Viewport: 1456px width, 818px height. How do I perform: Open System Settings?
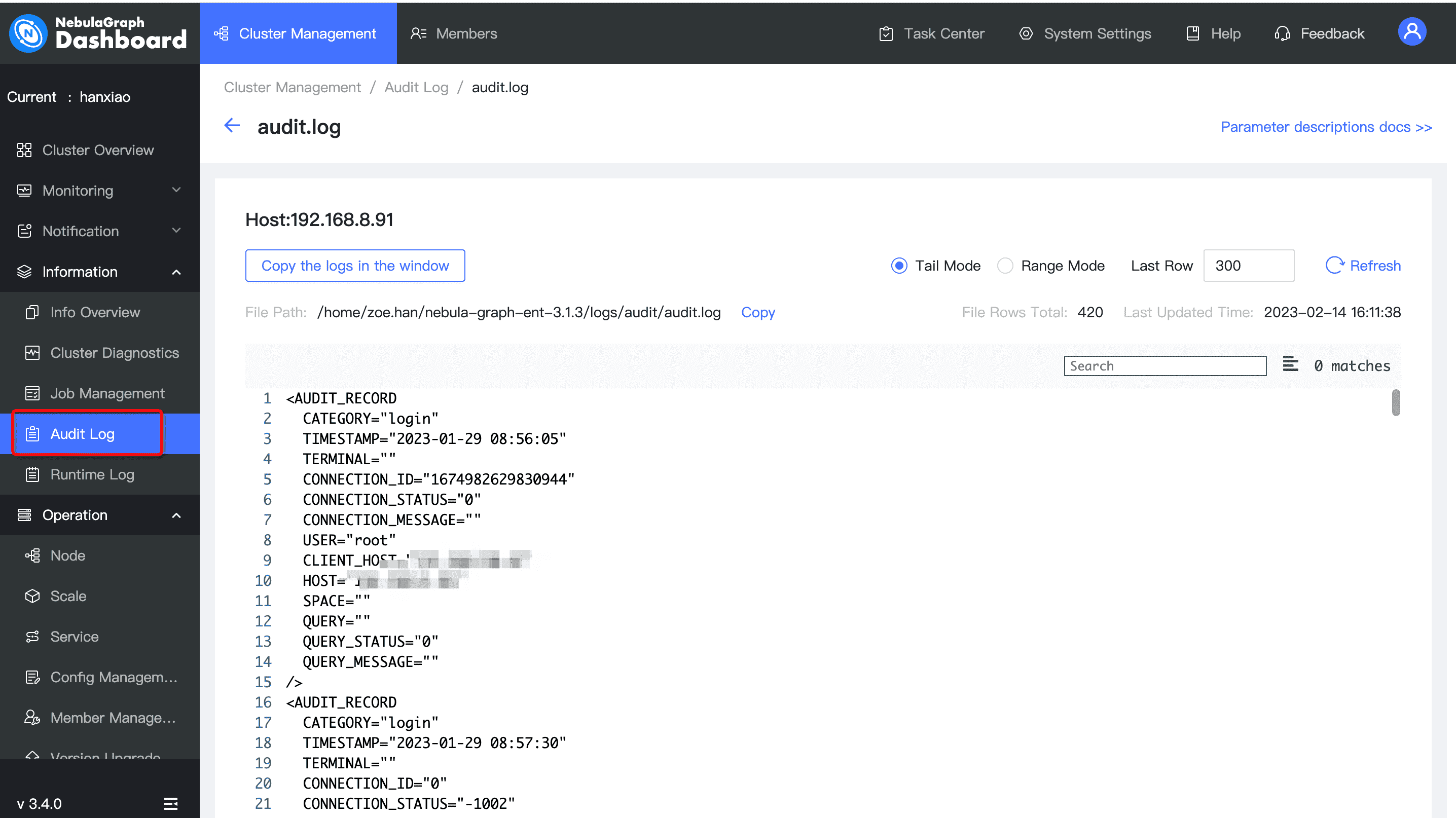pos(1085,33)
